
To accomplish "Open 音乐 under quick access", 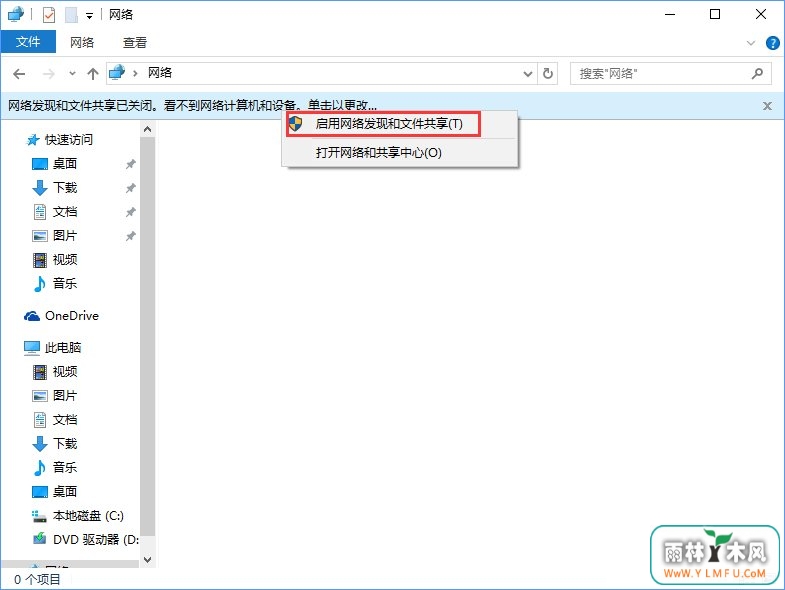I will pos(65,283).
